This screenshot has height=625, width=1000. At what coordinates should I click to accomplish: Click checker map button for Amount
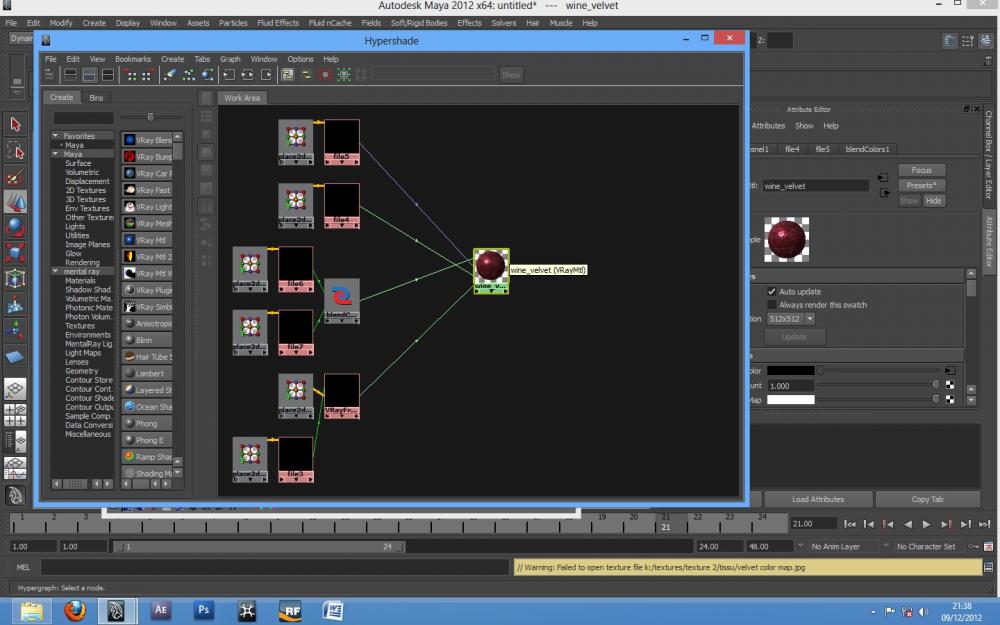[x=949, y=385]
